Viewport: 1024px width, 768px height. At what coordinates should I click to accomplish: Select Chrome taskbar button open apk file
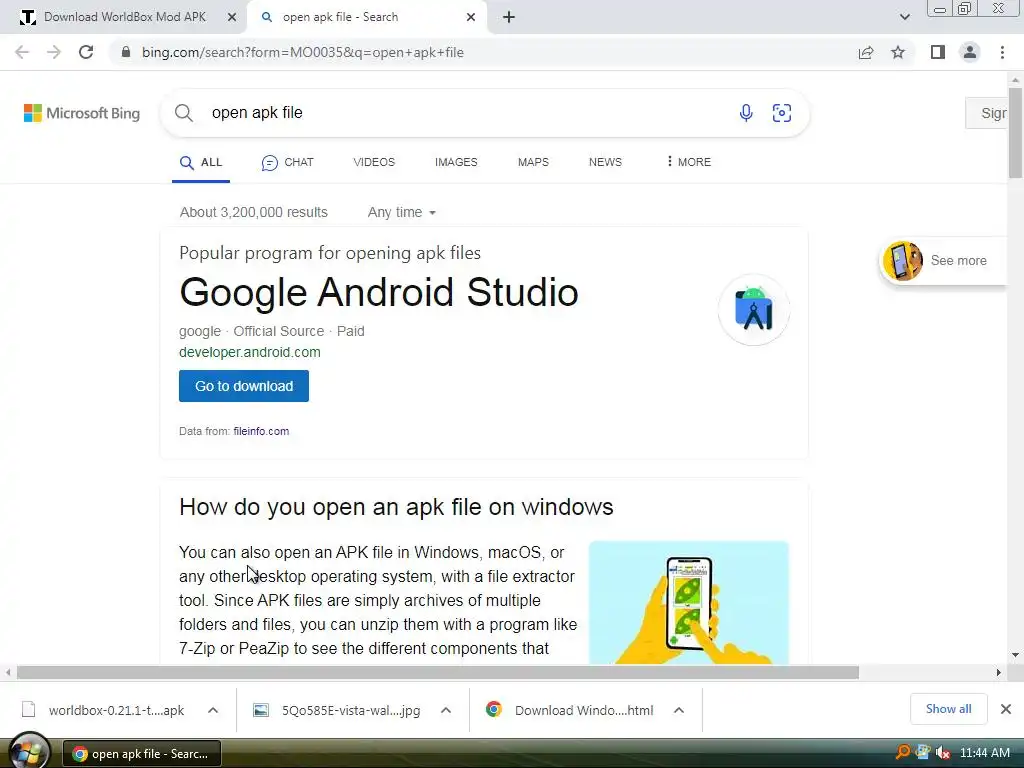[142, 754]
